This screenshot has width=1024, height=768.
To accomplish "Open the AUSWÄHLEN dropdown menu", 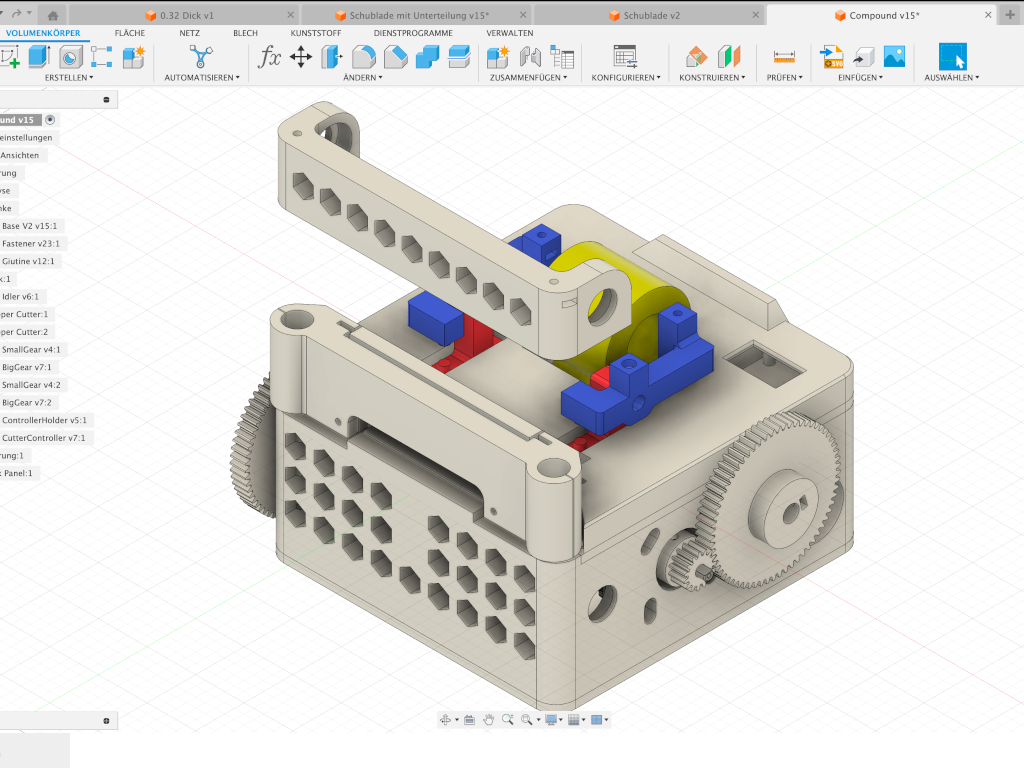I will tap(952, 78).
